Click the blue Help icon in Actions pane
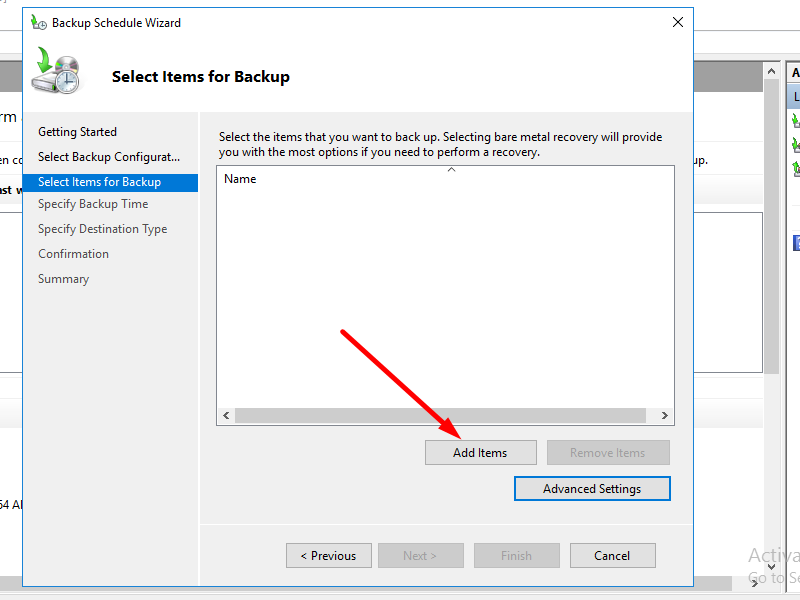The width and height of the screenshot is (800, 600). click(x=796, y=243)
